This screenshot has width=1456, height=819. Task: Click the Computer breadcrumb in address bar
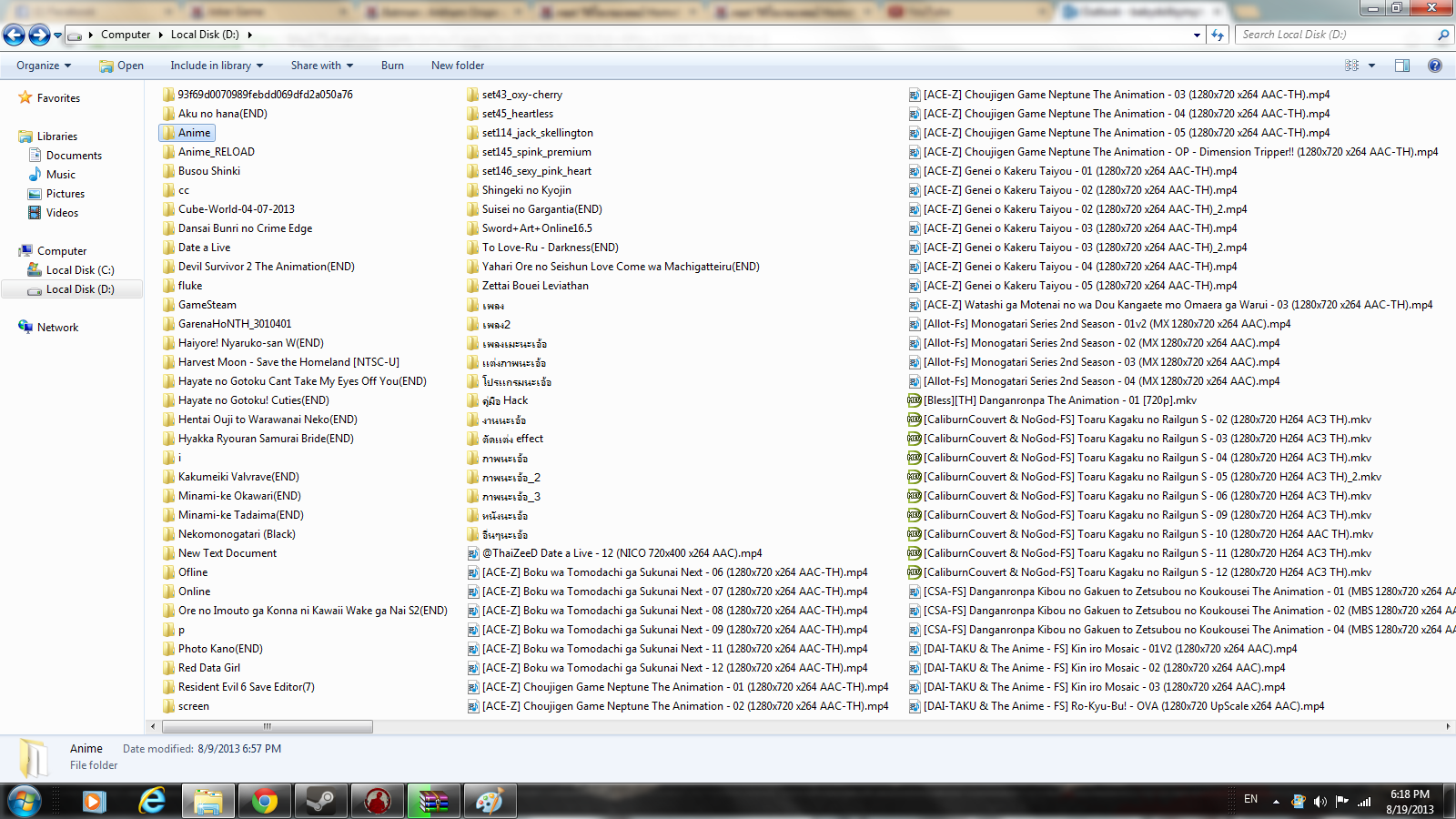point(126,35)
